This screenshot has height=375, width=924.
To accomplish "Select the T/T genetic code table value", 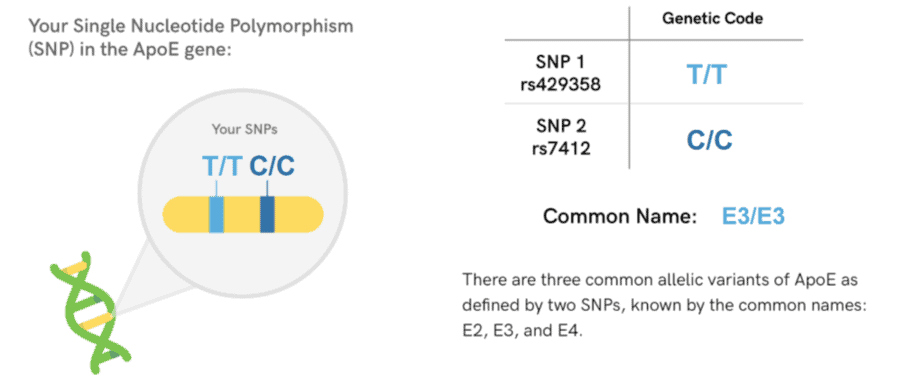I will [707, 75].
